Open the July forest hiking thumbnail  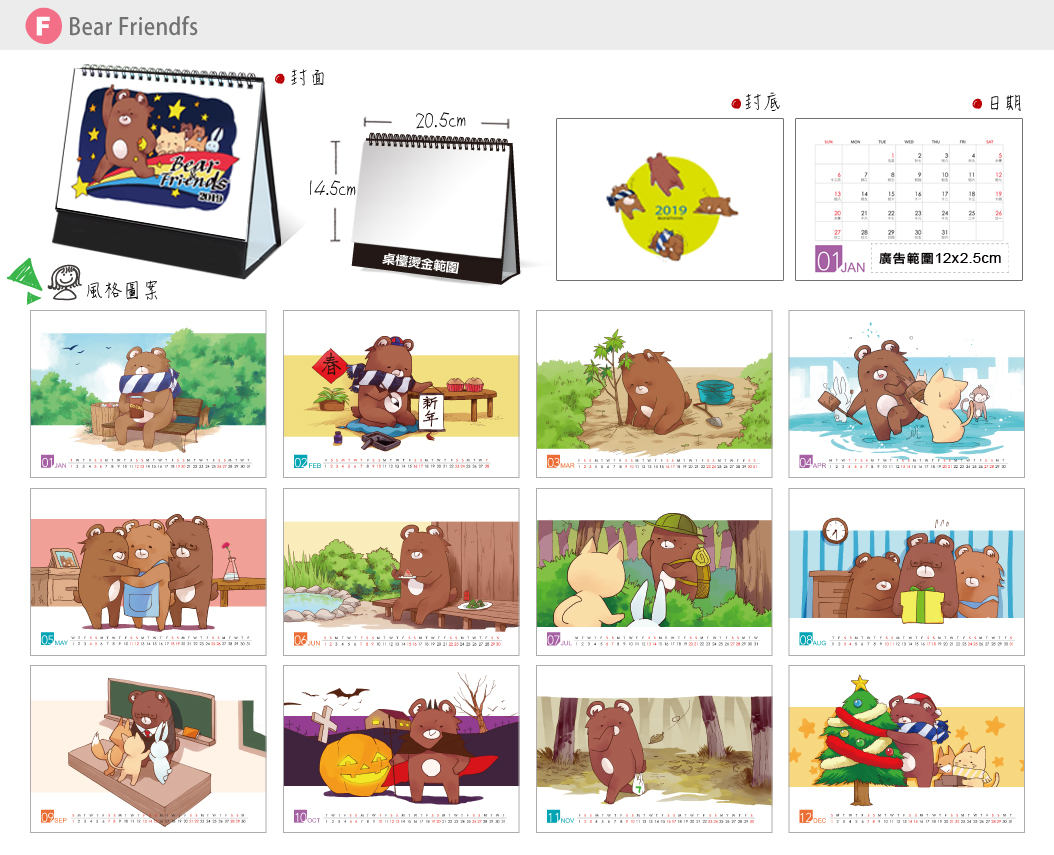pyautogui.click(x=654, y=572)
